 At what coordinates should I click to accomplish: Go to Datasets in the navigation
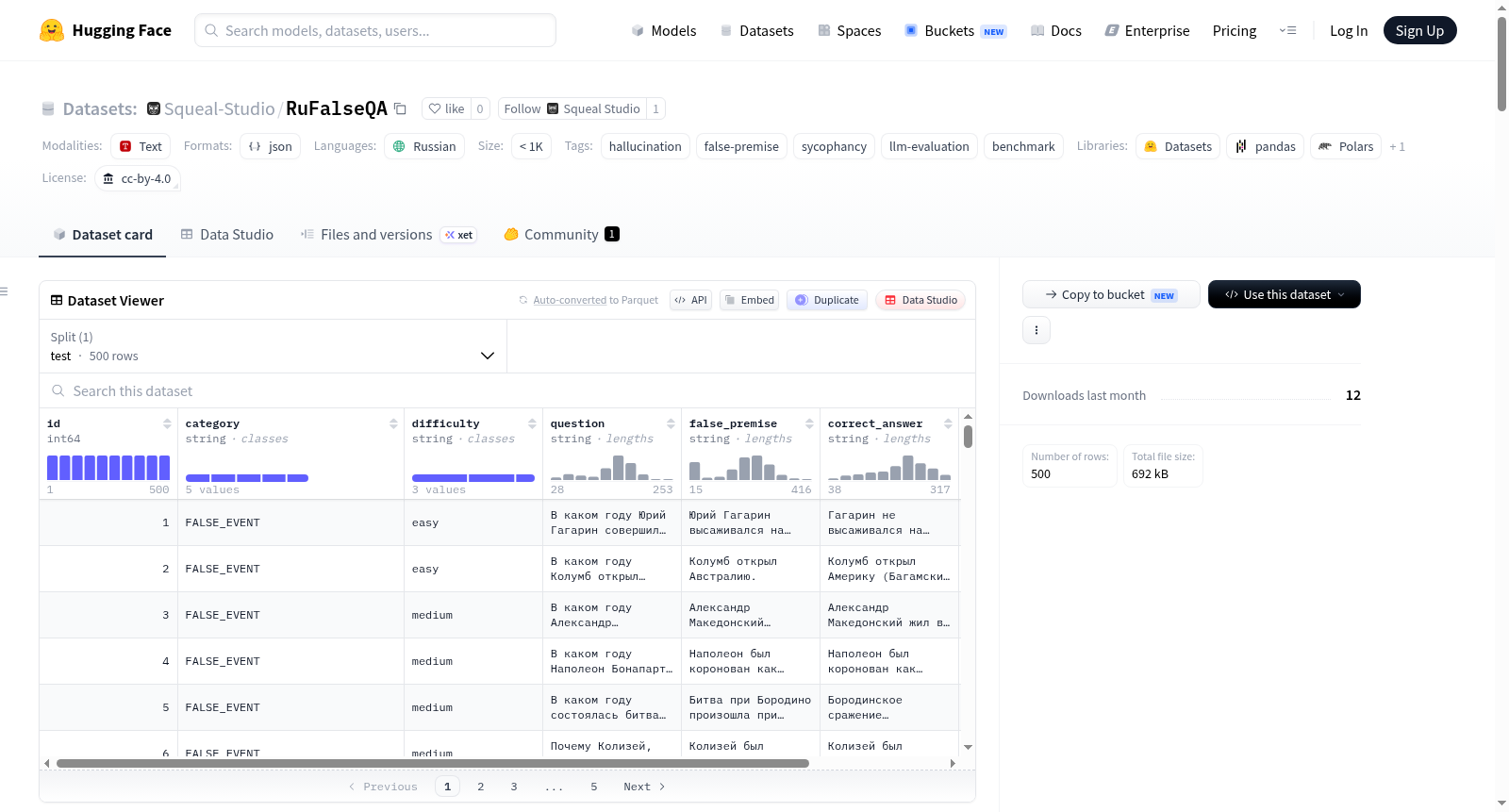756,30
